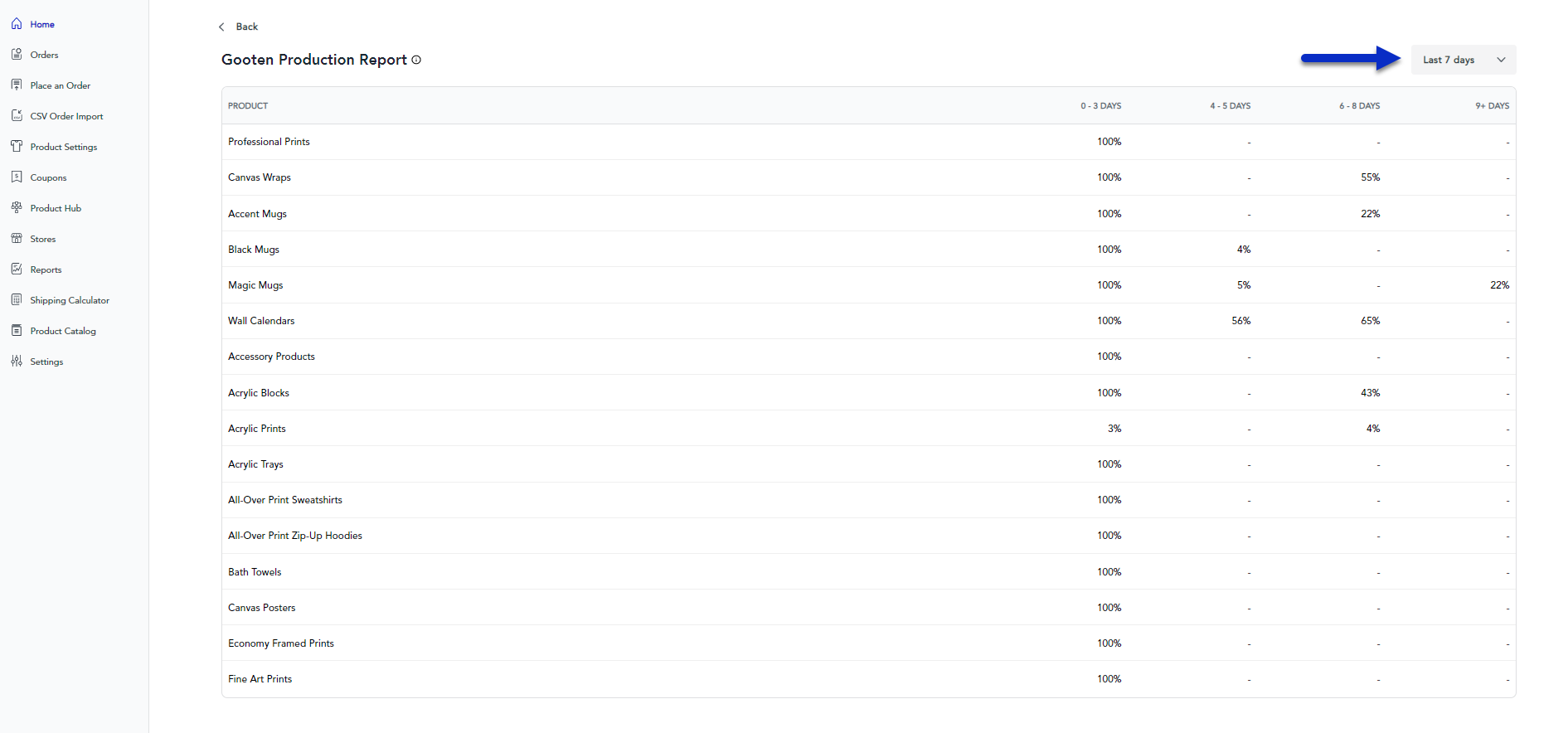Go back using the Back link
Viewport: 1568px width, 733px height.
point(239,27)
